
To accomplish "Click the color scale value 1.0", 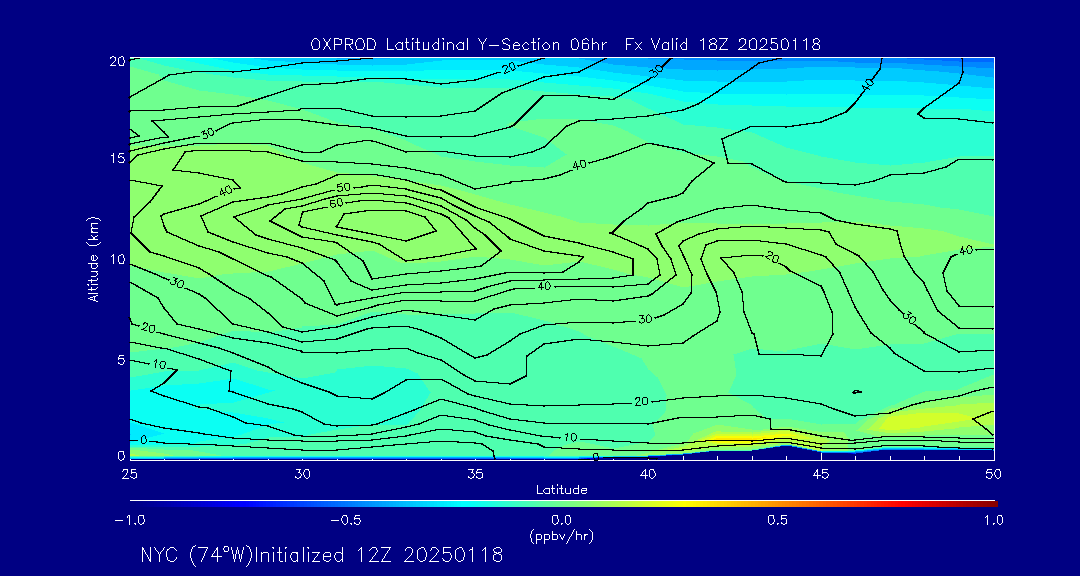I will tap(993, 520).
